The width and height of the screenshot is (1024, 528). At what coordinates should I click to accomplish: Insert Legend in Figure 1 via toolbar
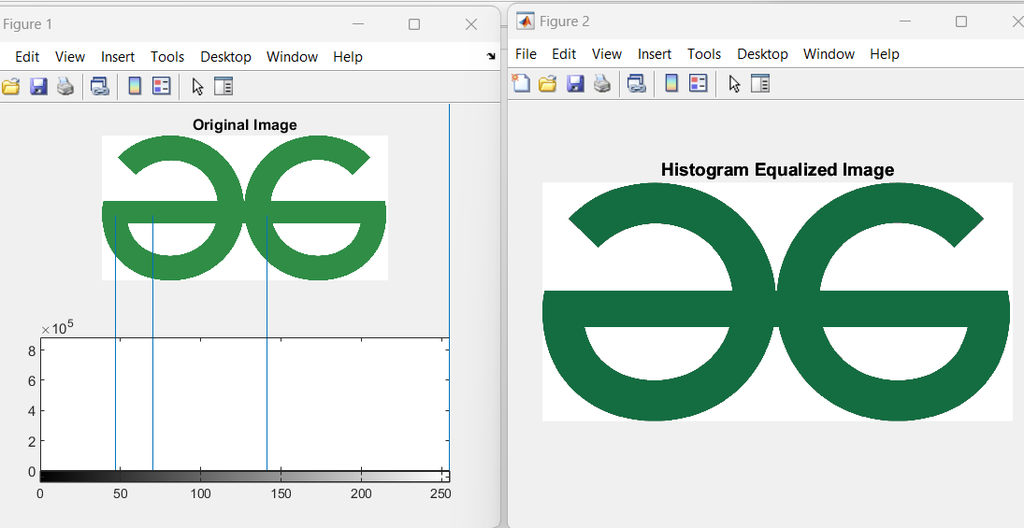tap(161, 87)
